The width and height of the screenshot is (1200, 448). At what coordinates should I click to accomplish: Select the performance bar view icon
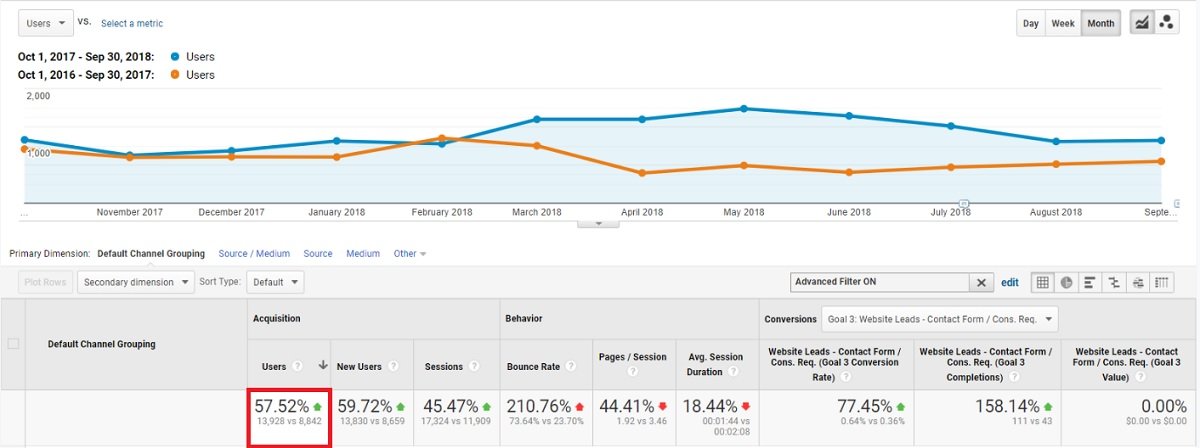click(1090, 283)
